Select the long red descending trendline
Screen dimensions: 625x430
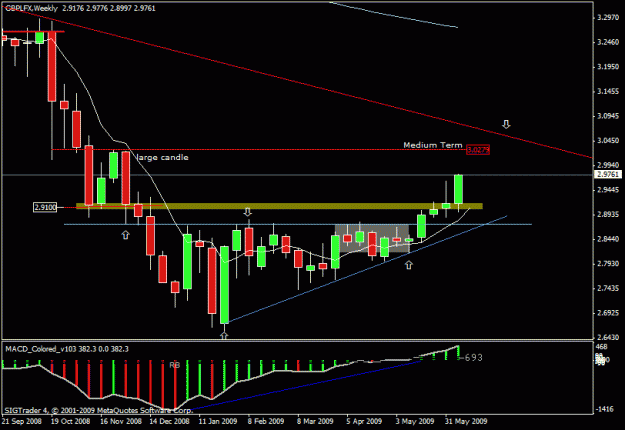[297, 82]
